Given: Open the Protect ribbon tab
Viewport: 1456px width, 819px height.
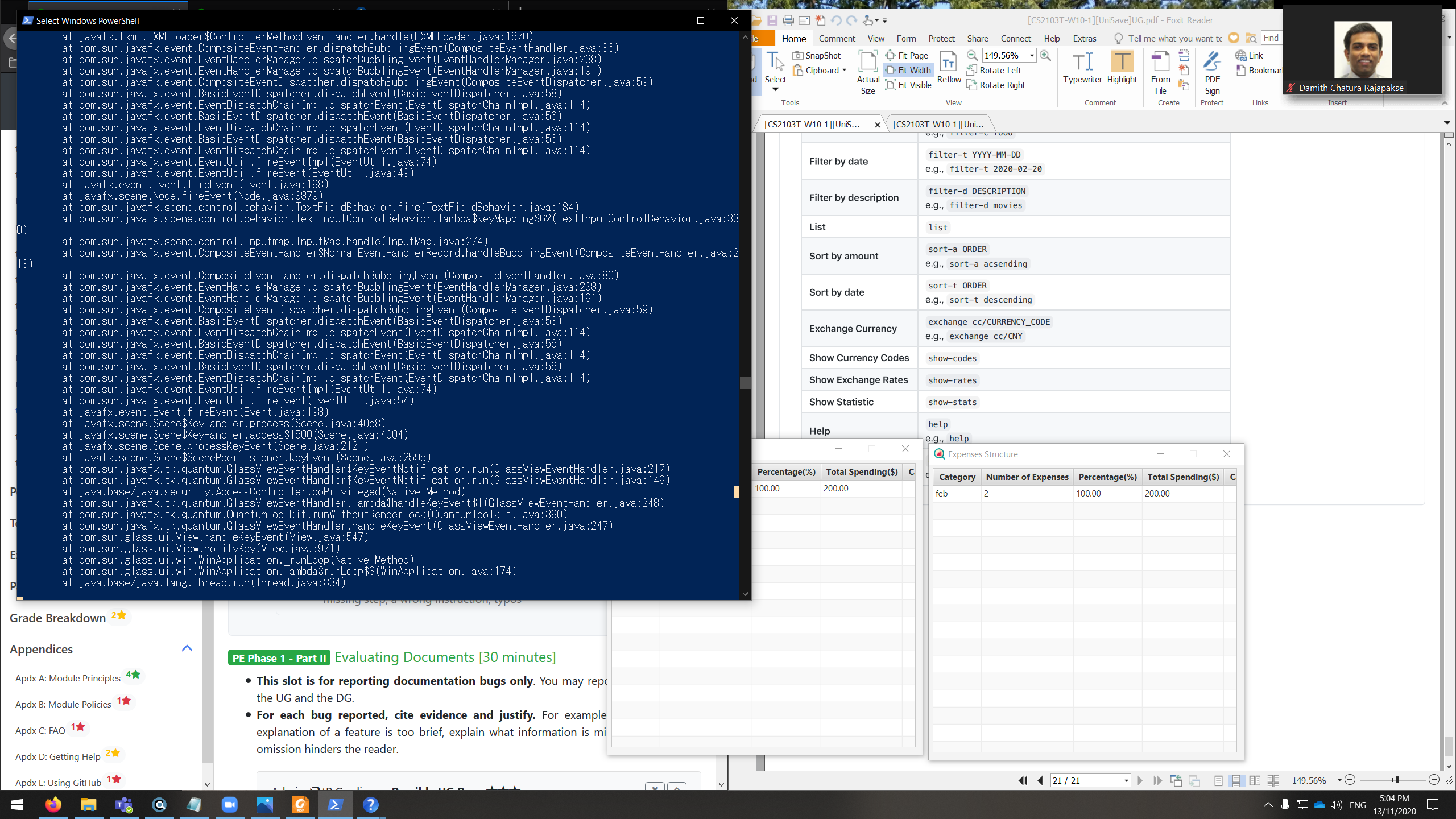Looking at the screenshot, I should coord(941,38).
